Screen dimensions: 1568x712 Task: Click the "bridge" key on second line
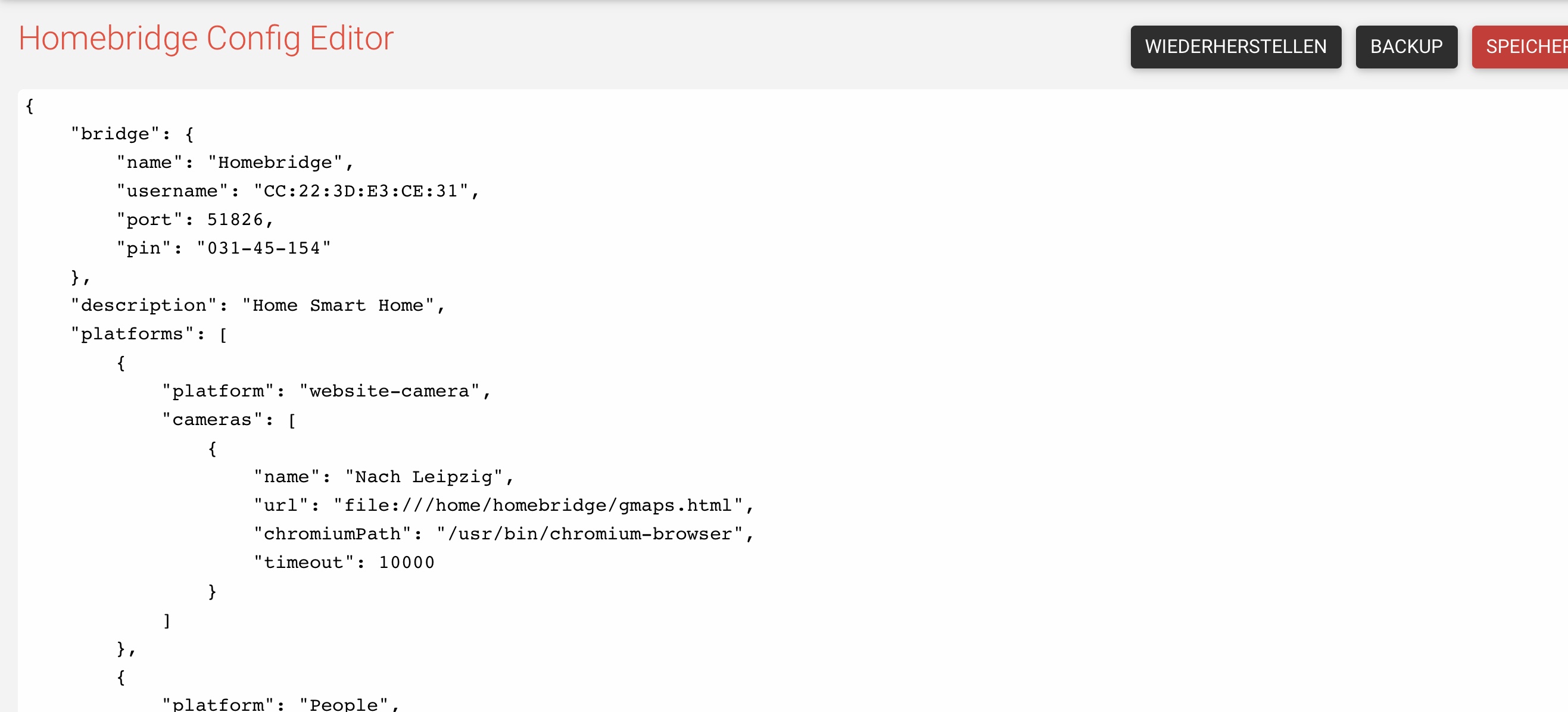115,134
